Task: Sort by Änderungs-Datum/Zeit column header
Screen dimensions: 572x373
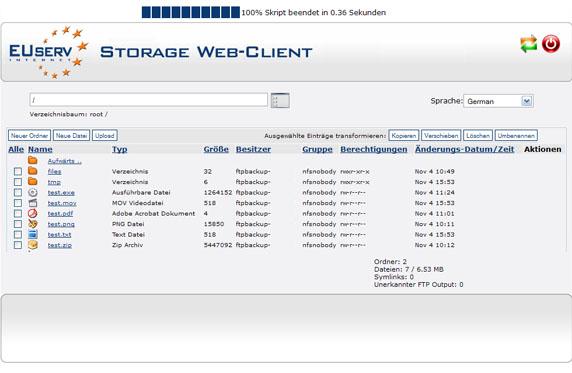Action: pos(464,149)
